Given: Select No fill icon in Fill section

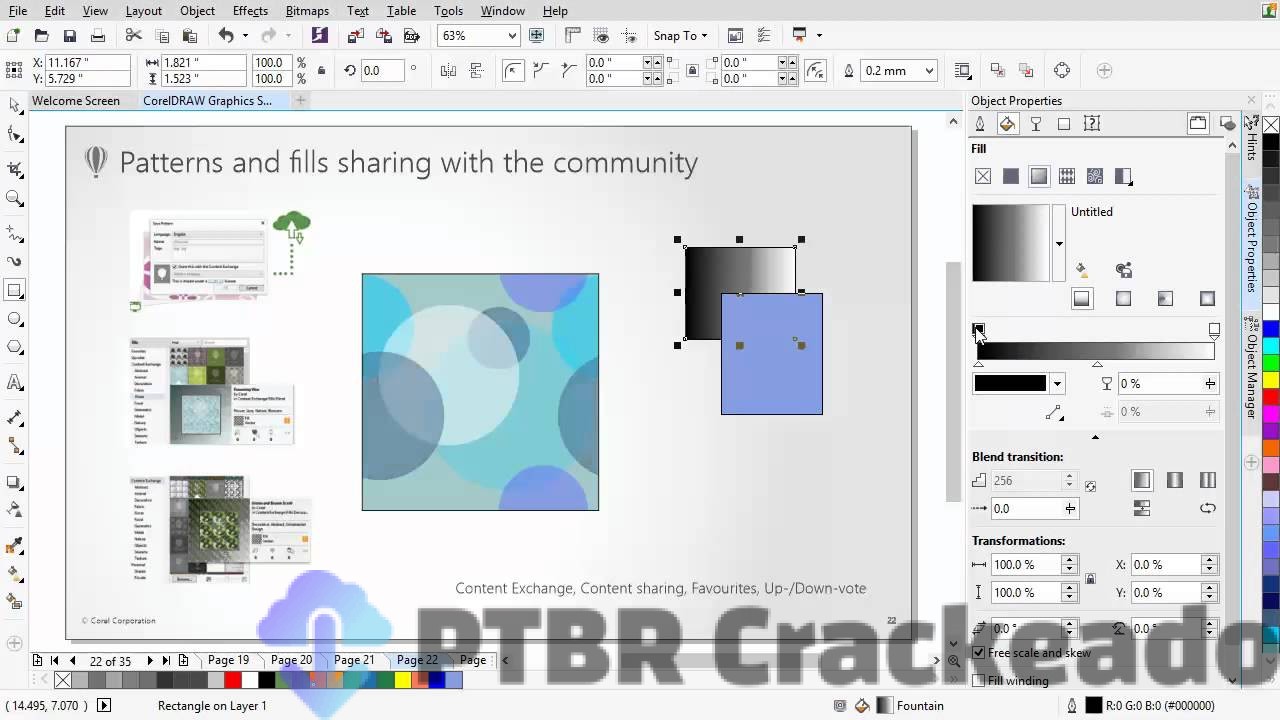Looking at the screenshot, I should click(983, 176).
